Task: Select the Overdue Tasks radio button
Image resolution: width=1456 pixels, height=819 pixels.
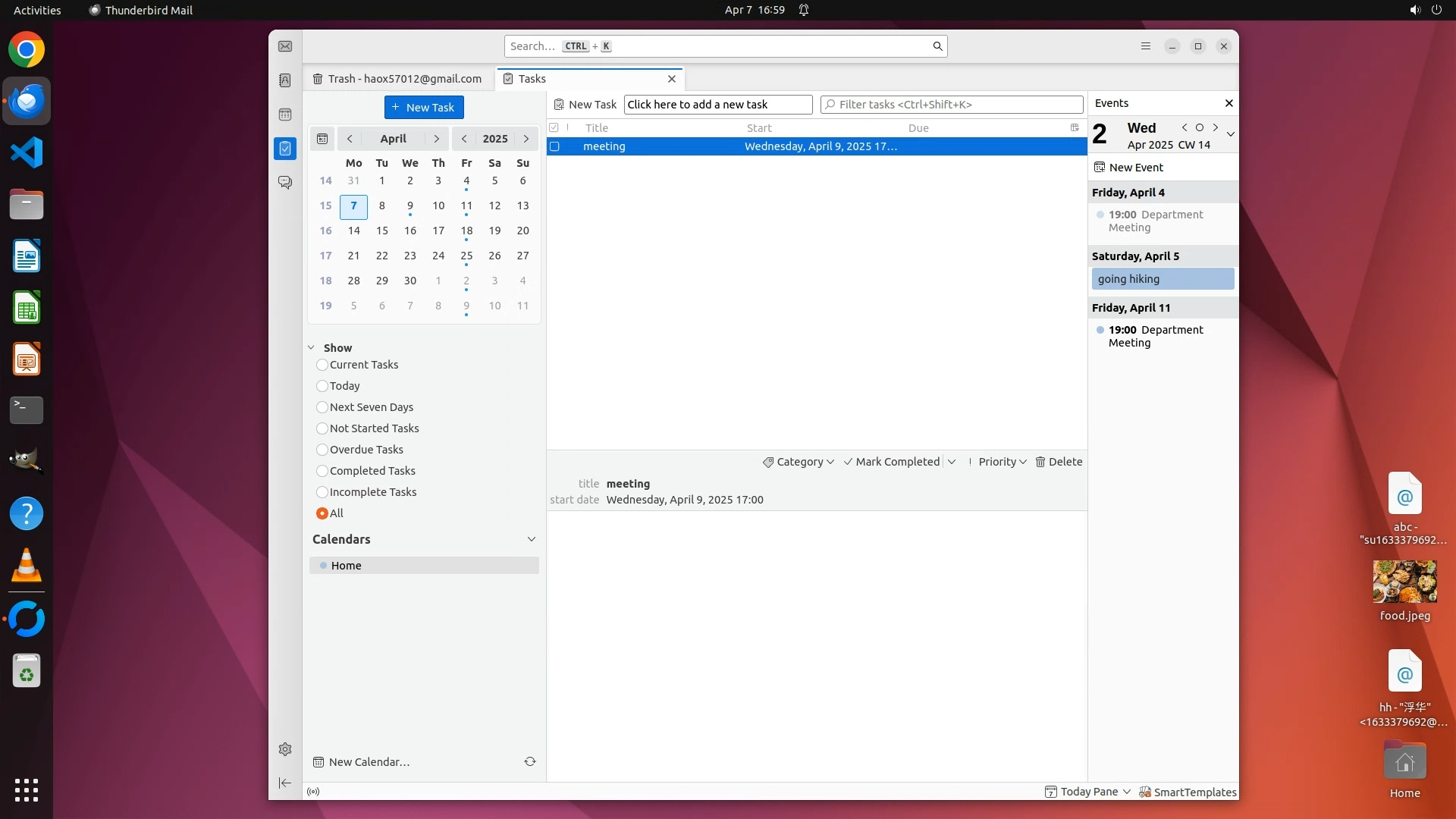Action: pos(322,450)
